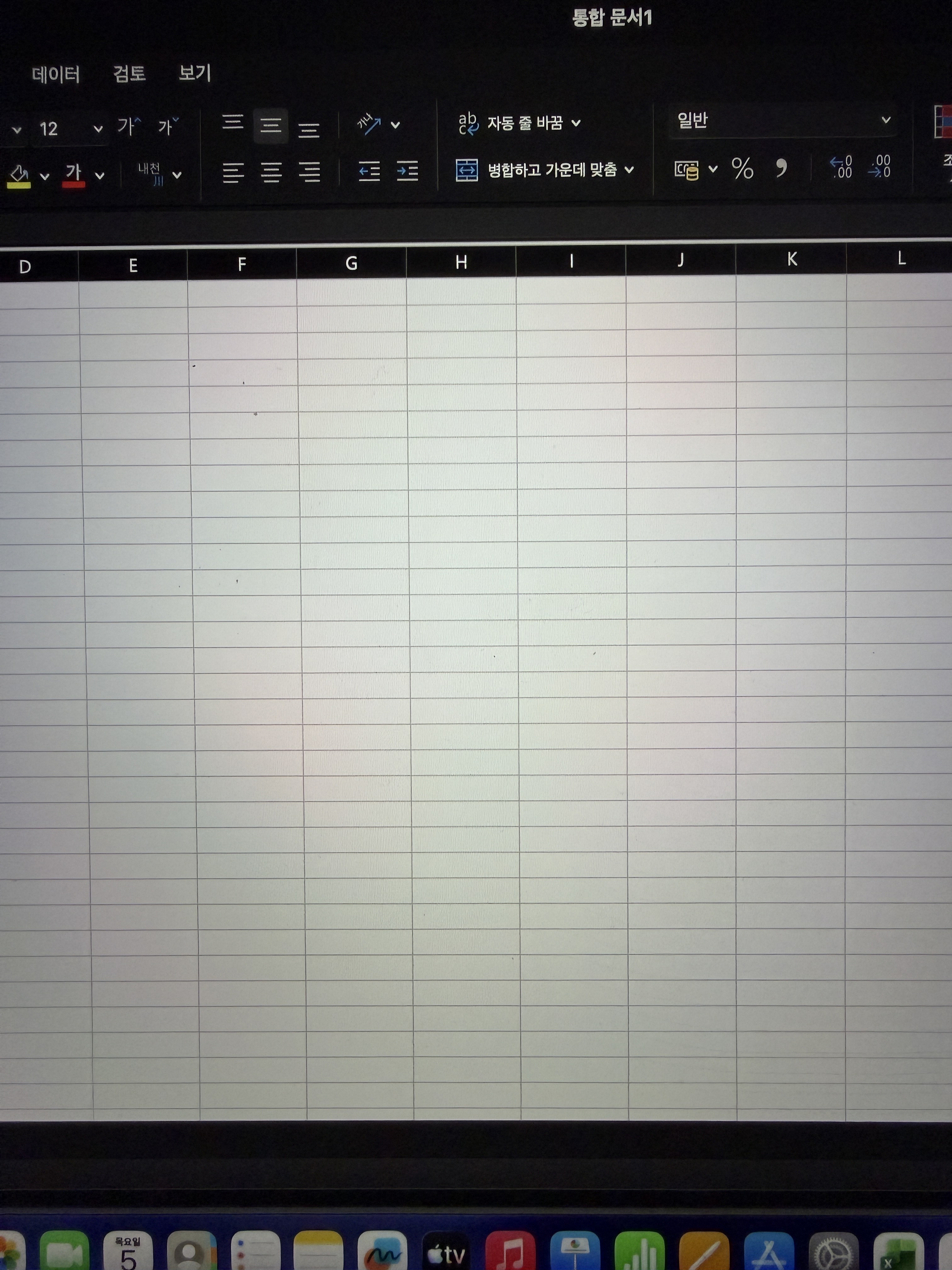Click the 통합 문서1 window title

[x=612, y=18]
